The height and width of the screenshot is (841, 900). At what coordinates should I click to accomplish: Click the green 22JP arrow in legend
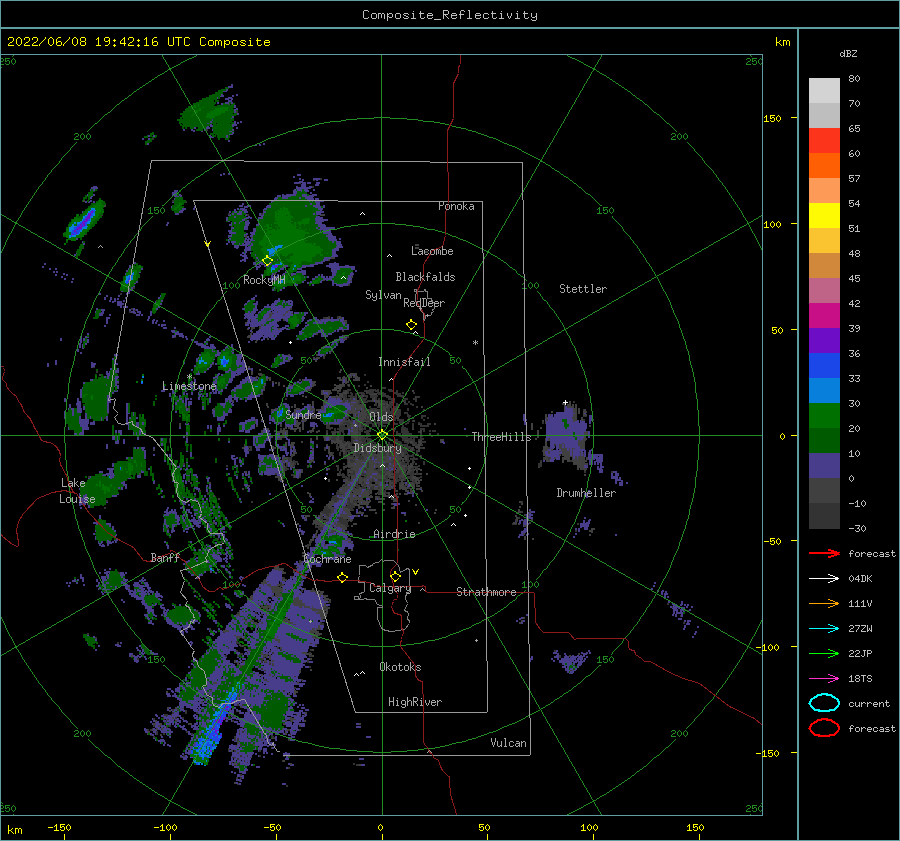click(824, 653)
